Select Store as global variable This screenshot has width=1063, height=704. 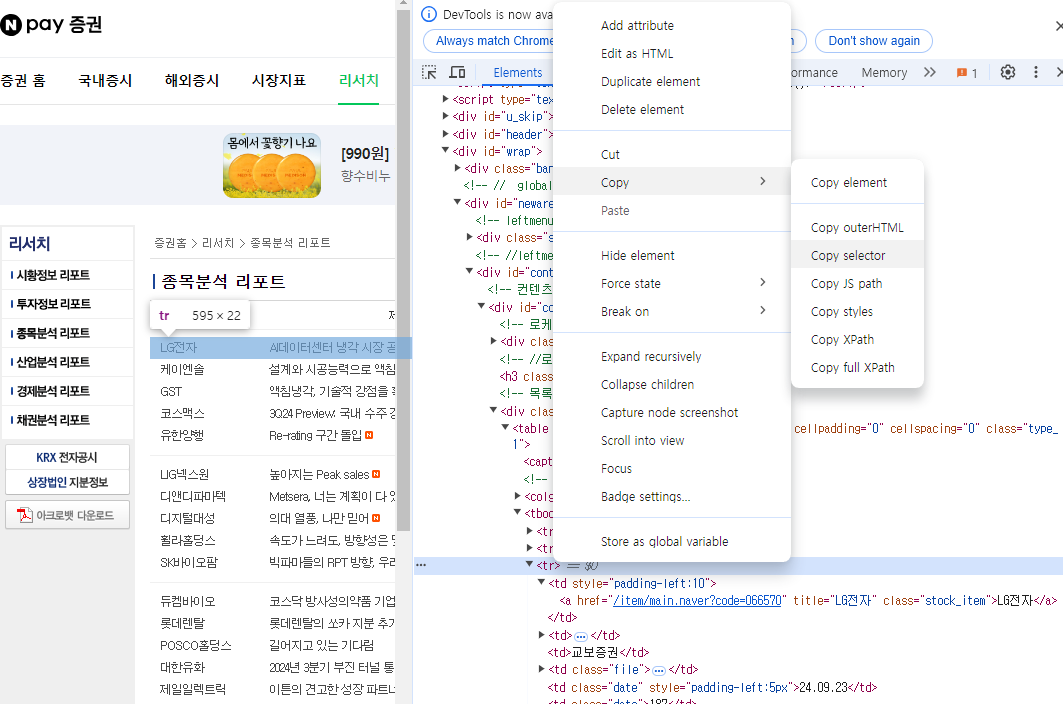672,541
